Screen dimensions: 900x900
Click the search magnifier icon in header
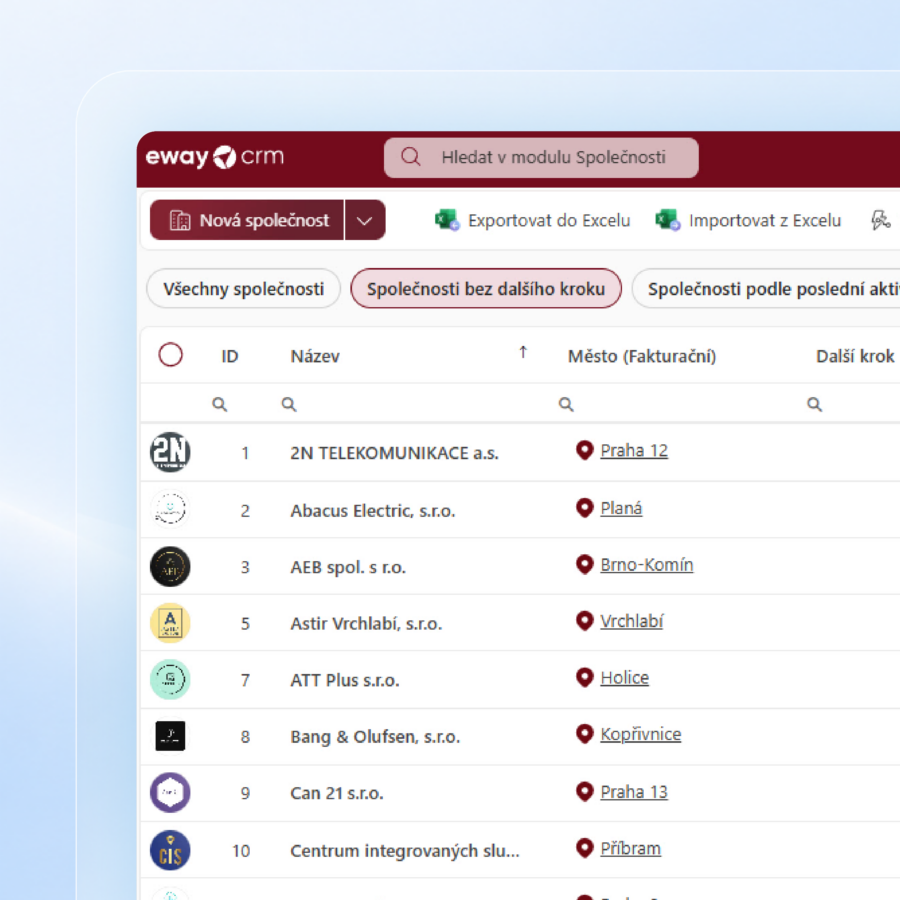click(x=410, y=157)
